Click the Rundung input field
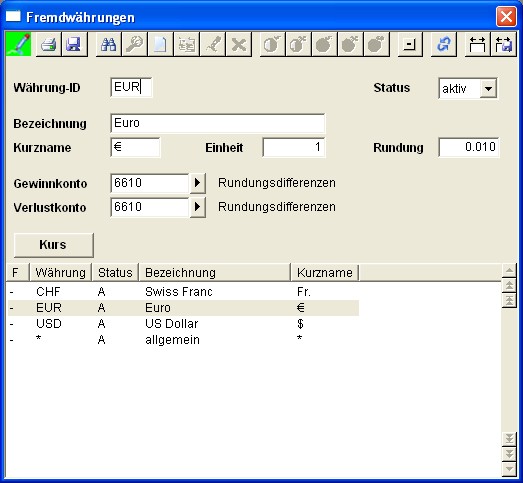 coord(469,147)
